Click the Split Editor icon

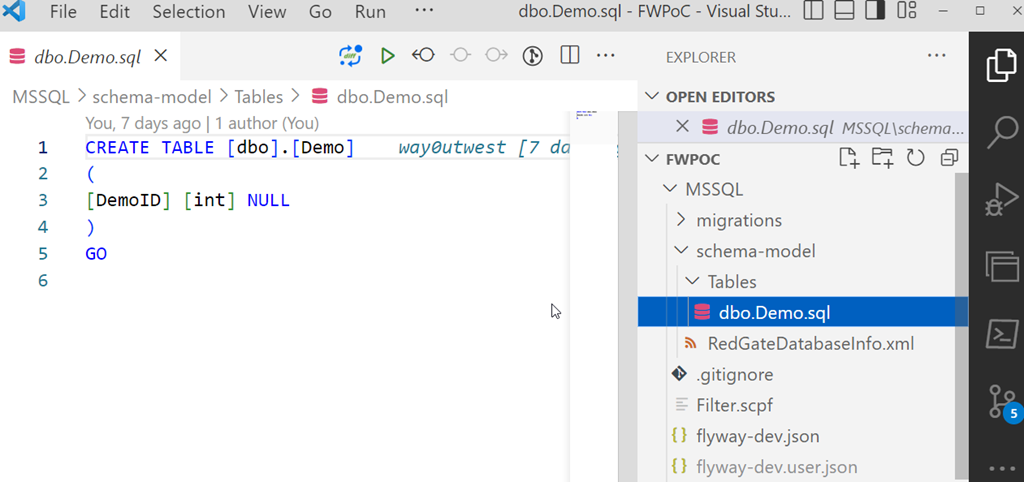pyautogui.click(x=569, y=56)
